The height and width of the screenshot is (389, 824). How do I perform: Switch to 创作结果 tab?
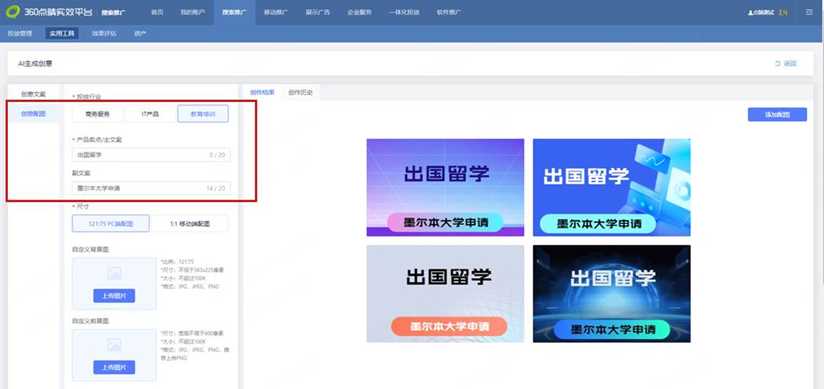[x=262, y=92]
